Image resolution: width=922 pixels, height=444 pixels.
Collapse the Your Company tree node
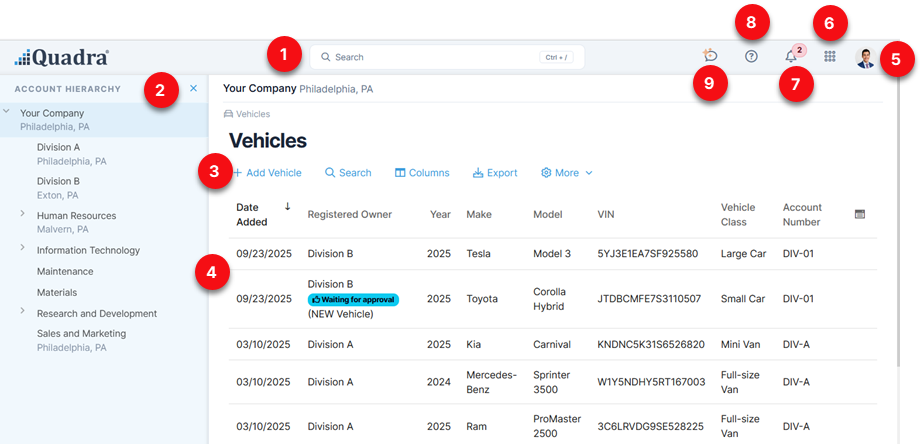(7, 111)
